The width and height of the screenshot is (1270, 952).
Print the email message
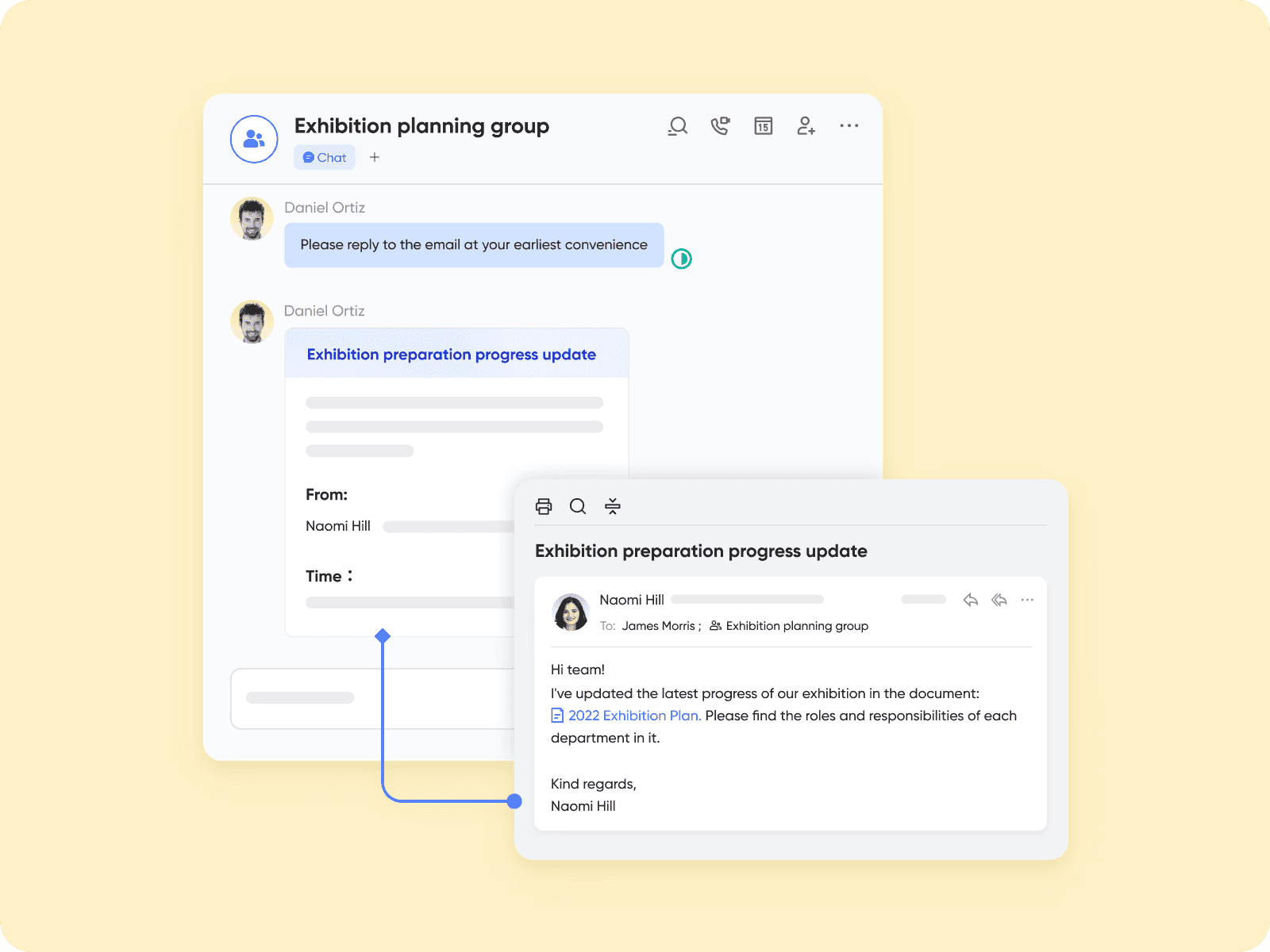click(544, 506)
